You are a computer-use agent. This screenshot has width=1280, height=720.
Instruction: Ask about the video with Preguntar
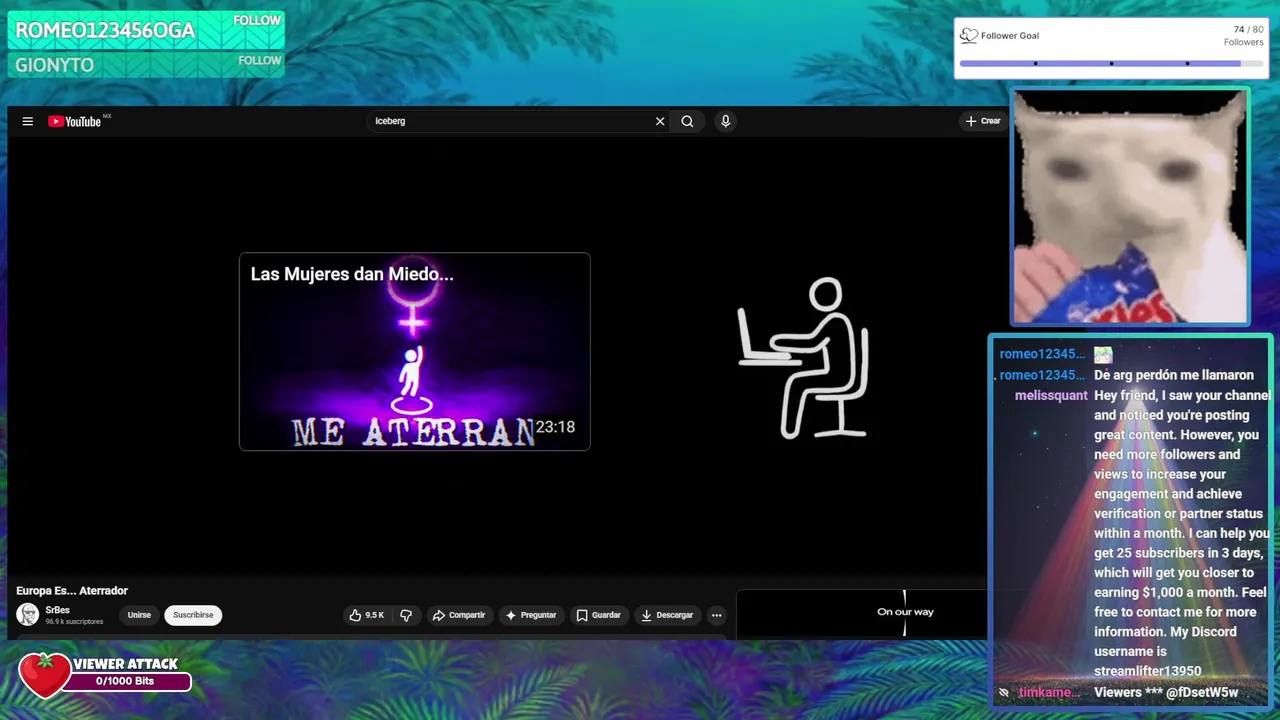pos(531,615)
